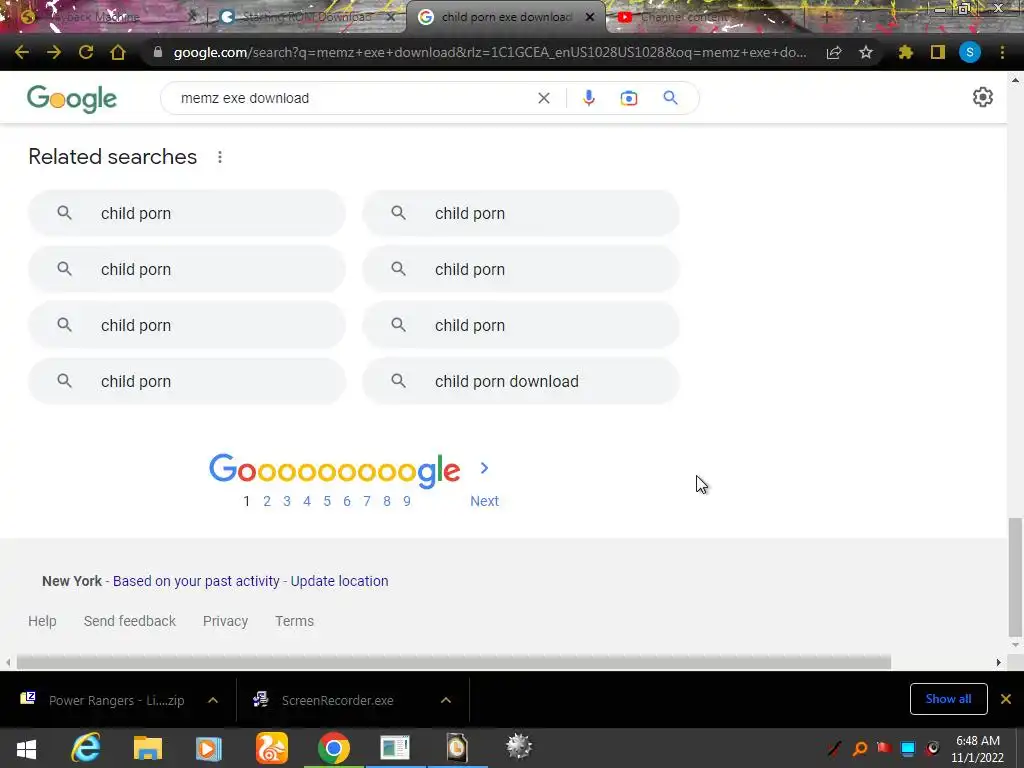Switch to Chrome on the taskbar
The width and height of the screenshot is (1024, 768).
334,748
